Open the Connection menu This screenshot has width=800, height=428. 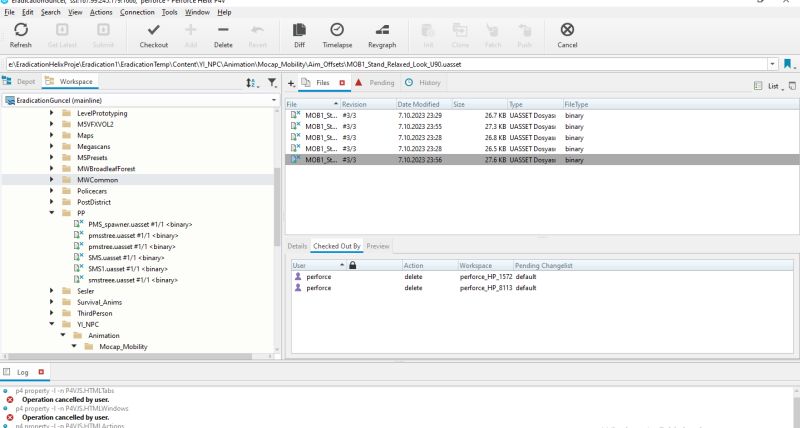(x=137, y=12)
